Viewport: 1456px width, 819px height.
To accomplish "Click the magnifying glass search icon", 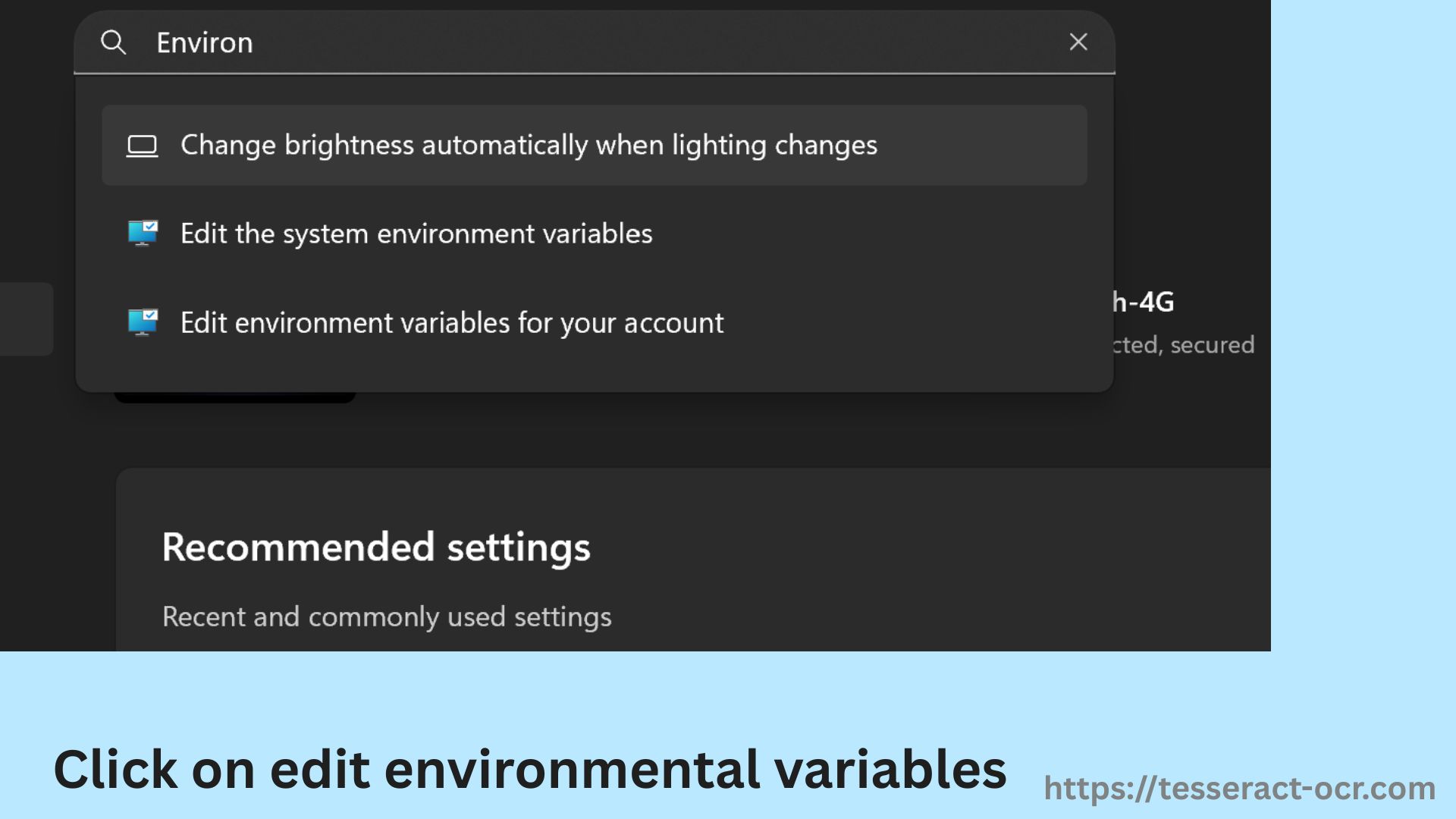I will pyautogui.click(x=114, y=42).
